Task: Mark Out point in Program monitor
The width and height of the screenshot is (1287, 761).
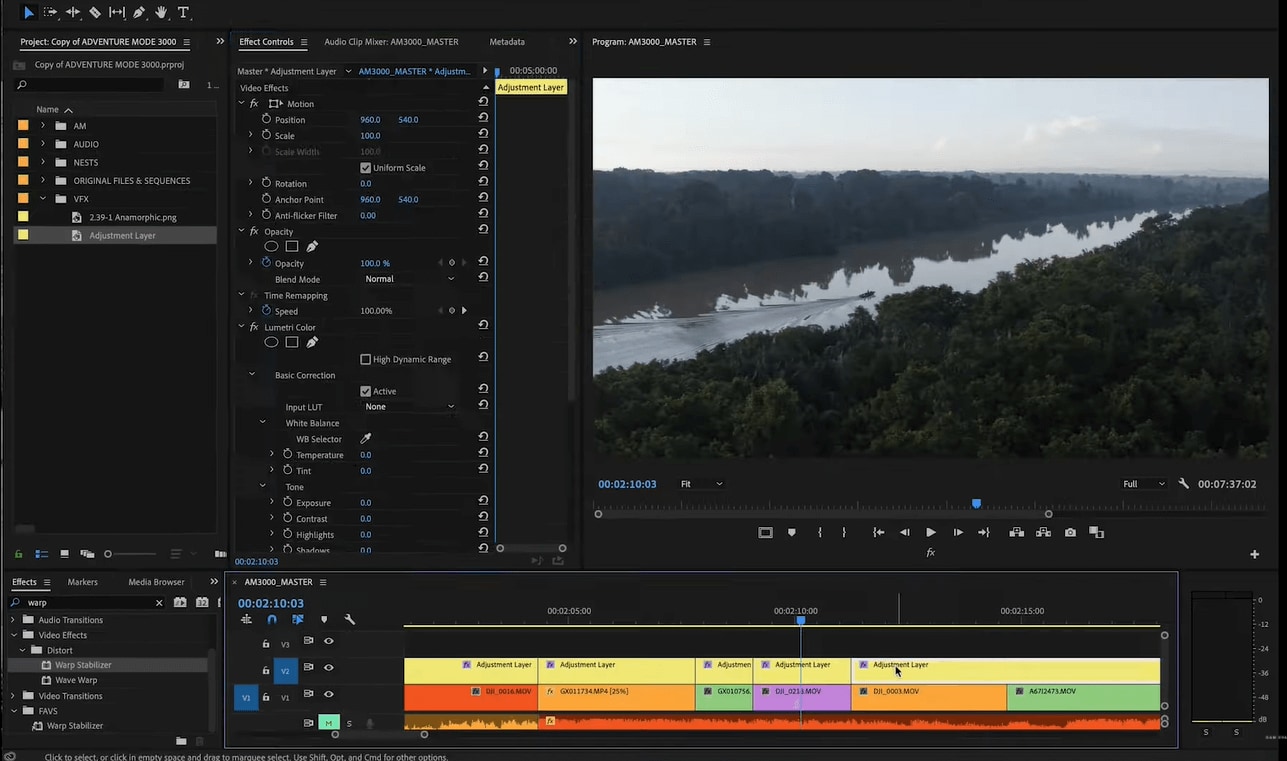Action: [x=844, y=532]
